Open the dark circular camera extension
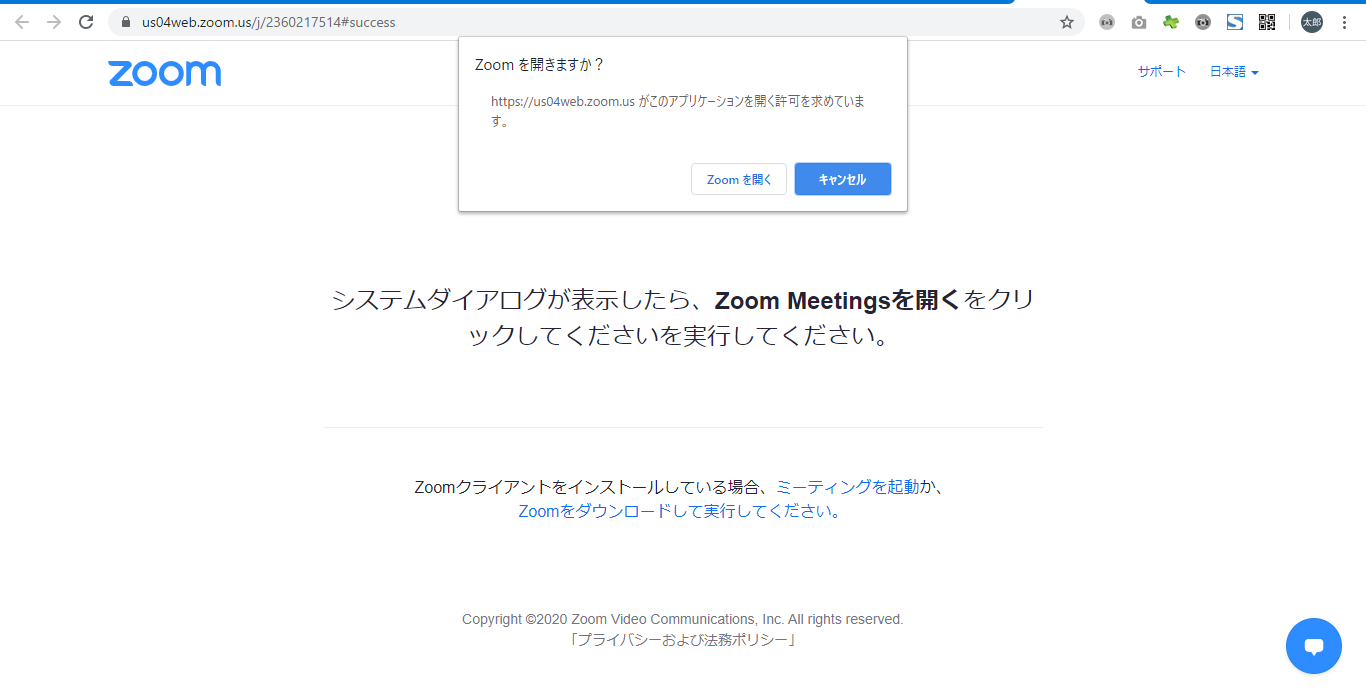 coord(1203,22)
